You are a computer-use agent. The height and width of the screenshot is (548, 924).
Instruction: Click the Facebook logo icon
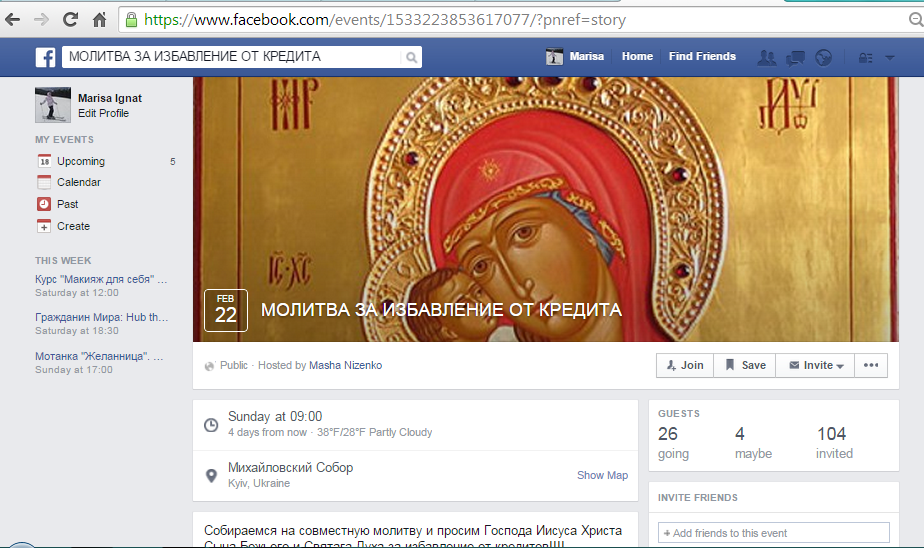click(x=45, y=57)
